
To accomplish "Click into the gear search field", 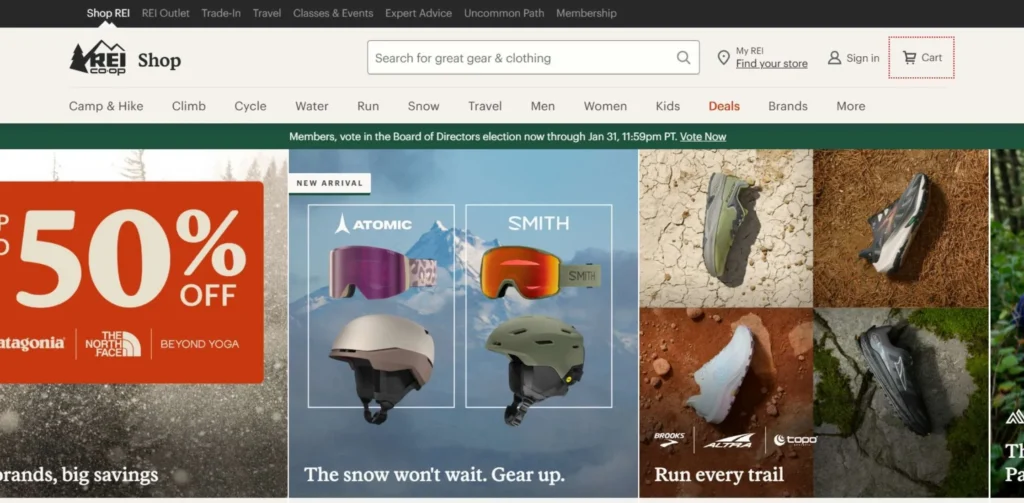I will [520, 58].
